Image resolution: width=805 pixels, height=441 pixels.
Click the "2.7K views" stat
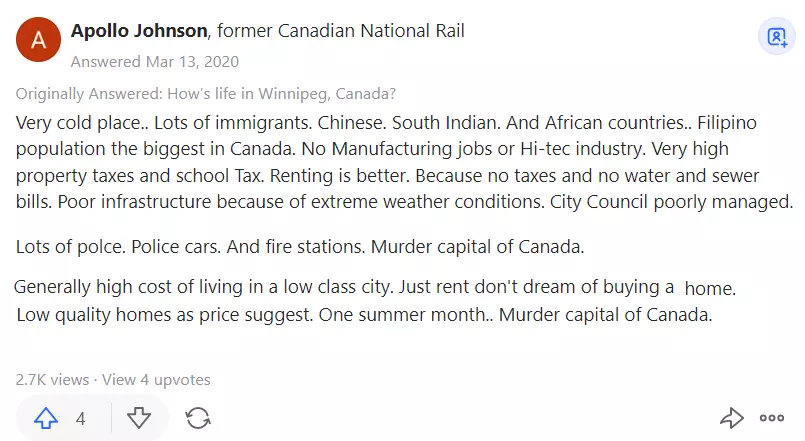click(x=52, y=380)
